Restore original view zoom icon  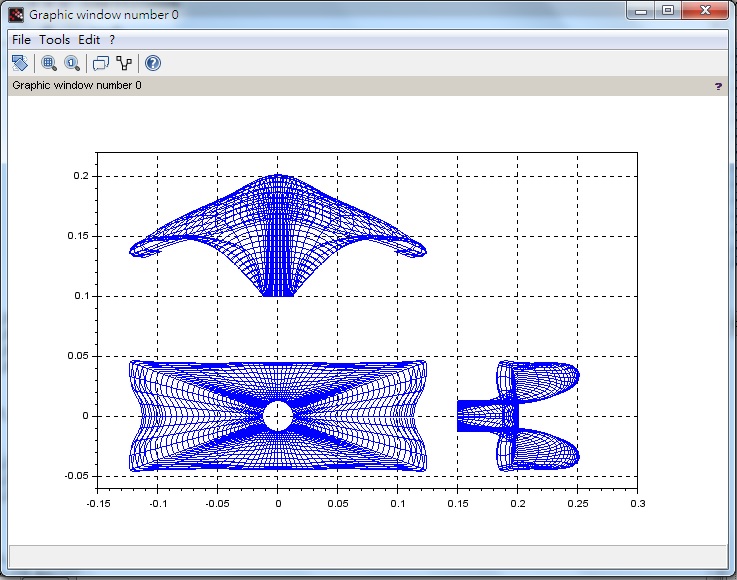click(72, 63)
